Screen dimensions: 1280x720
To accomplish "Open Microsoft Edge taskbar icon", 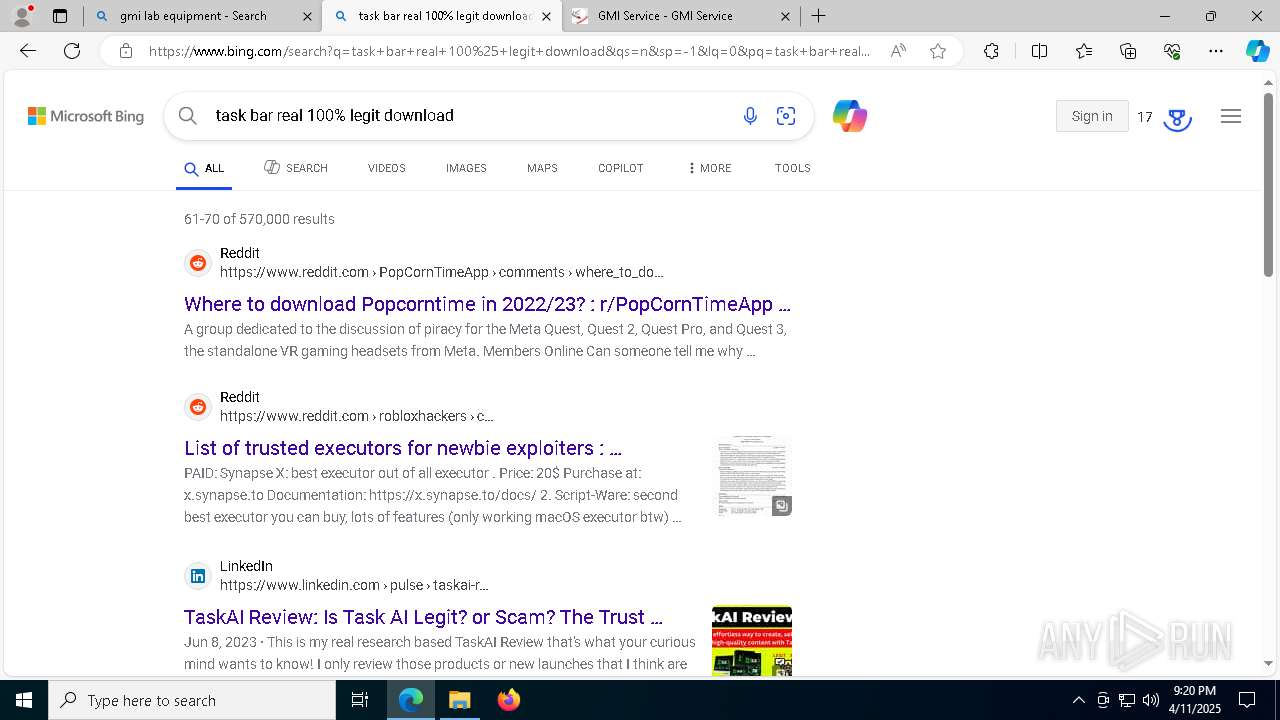I will [411, 700].
